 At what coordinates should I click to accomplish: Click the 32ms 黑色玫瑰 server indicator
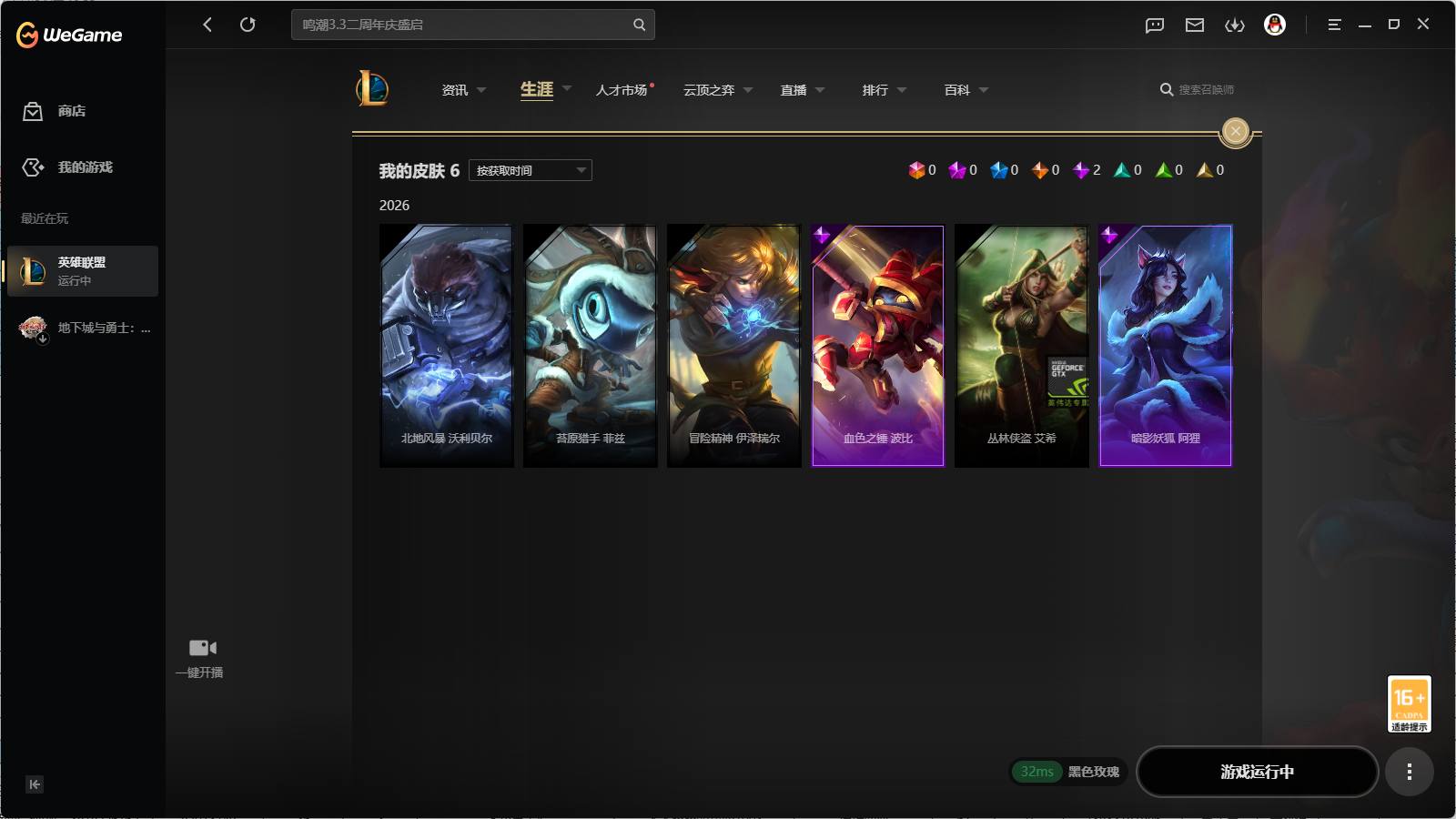[x=1068, y=772]
